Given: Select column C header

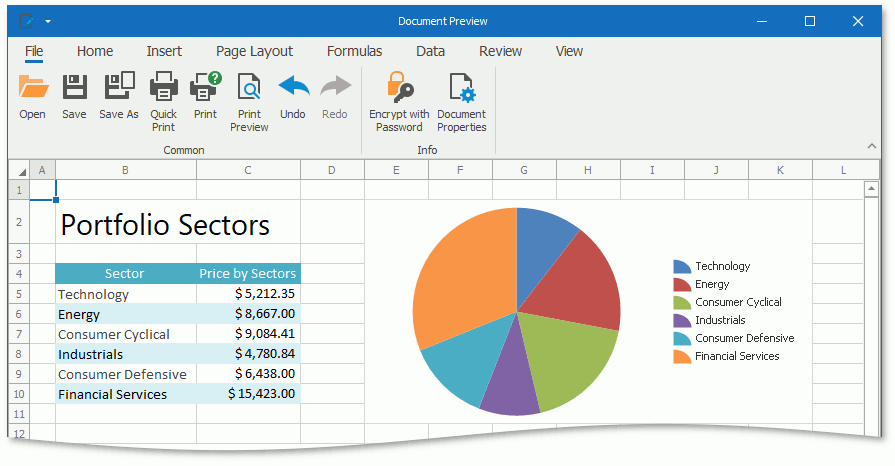Looking at the screenshot, I should tap(248, 170).
